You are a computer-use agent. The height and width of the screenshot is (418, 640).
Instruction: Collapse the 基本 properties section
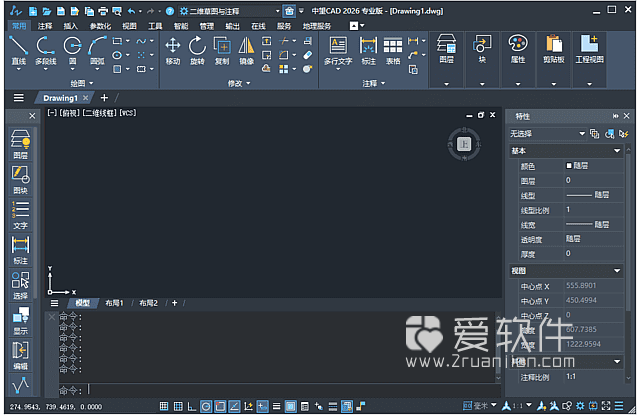coord(617,151)
